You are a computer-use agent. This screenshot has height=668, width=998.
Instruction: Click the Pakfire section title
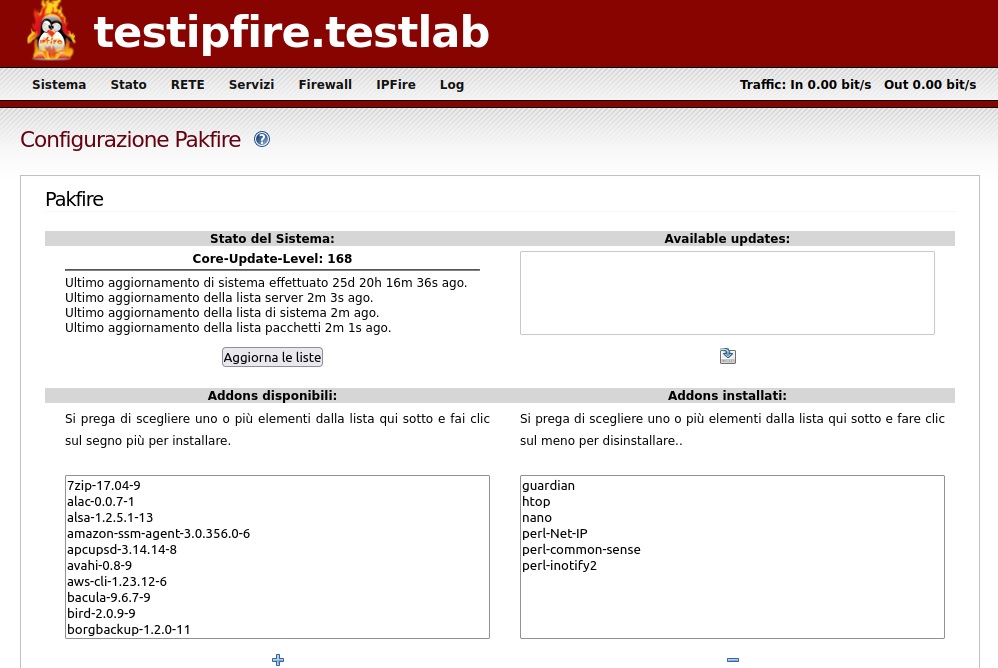[x=74, y=198]
